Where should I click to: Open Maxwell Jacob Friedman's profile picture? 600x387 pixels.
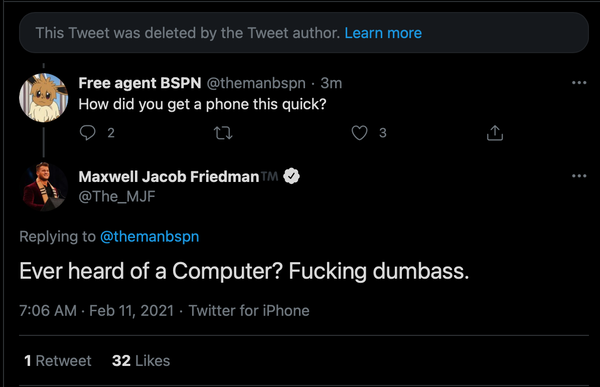[x=44, y=186]
